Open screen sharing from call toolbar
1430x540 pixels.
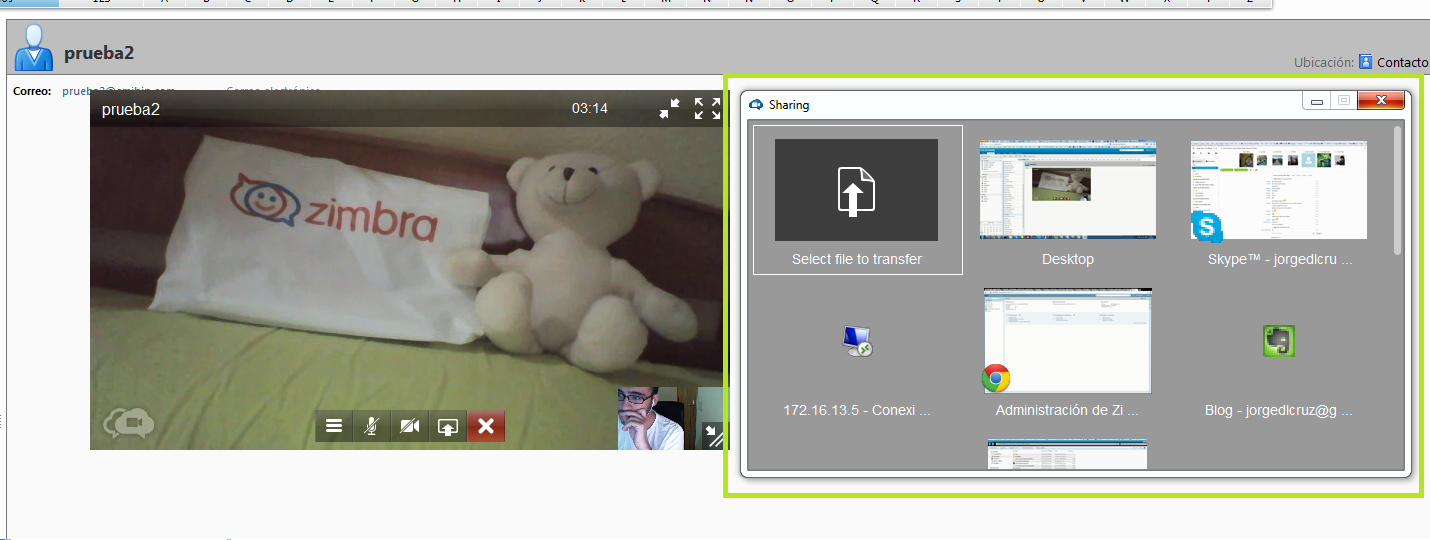(x=447, y=426)
